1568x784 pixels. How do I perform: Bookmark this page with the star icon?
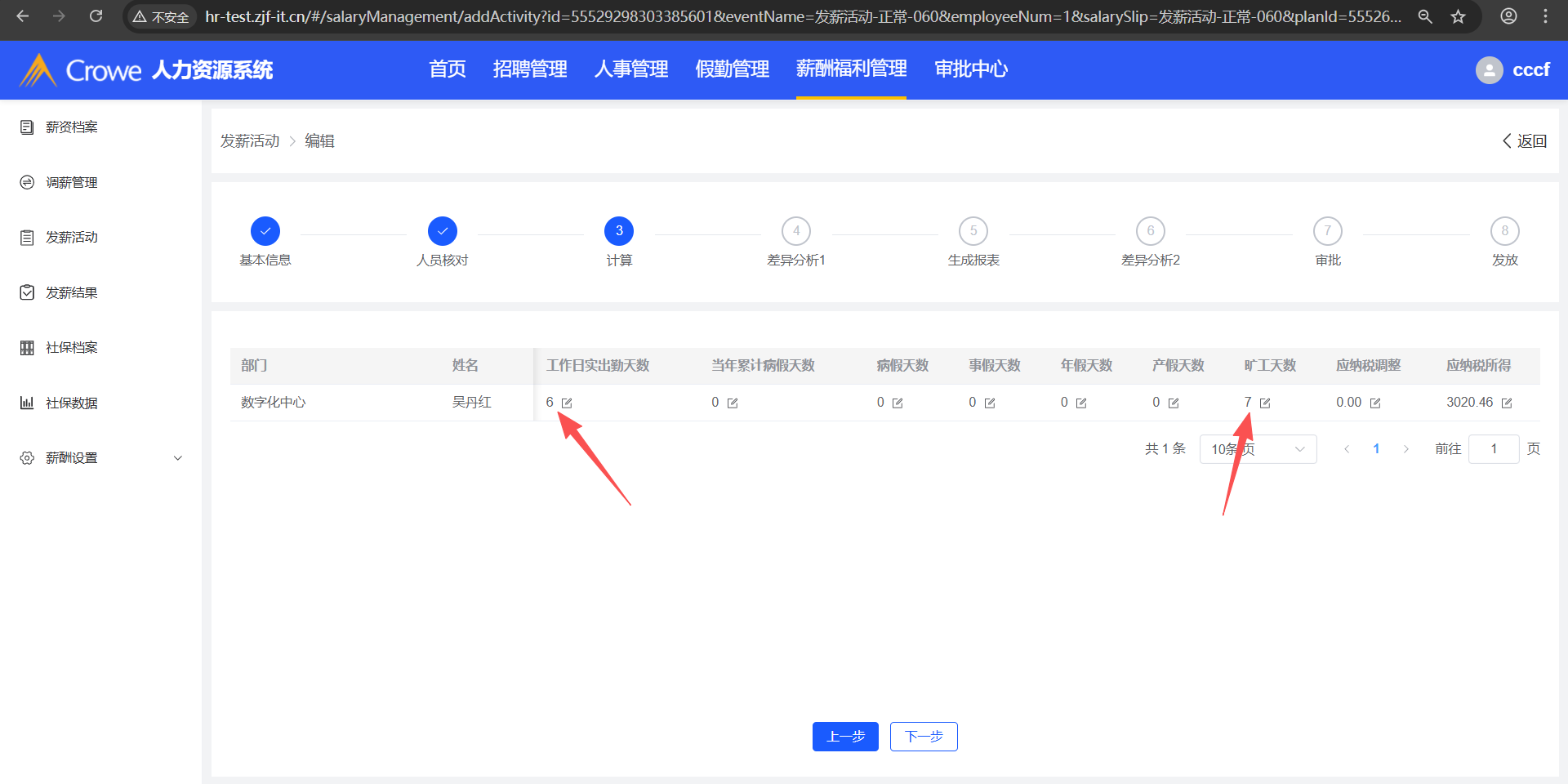(1458, 16)
